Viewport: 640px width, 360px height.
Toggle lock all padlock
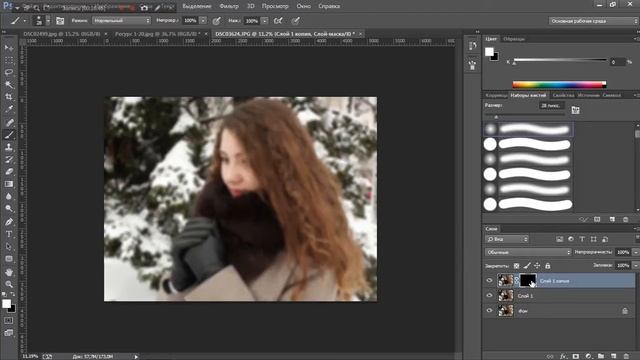click(548, 266)
